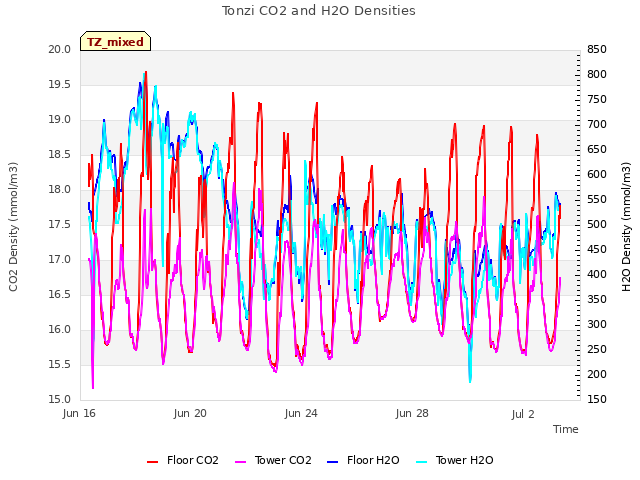Click the Jun 24 date tick label
Image resolution: width=640 pixels, height=480 pixels.
pos(301,413)
